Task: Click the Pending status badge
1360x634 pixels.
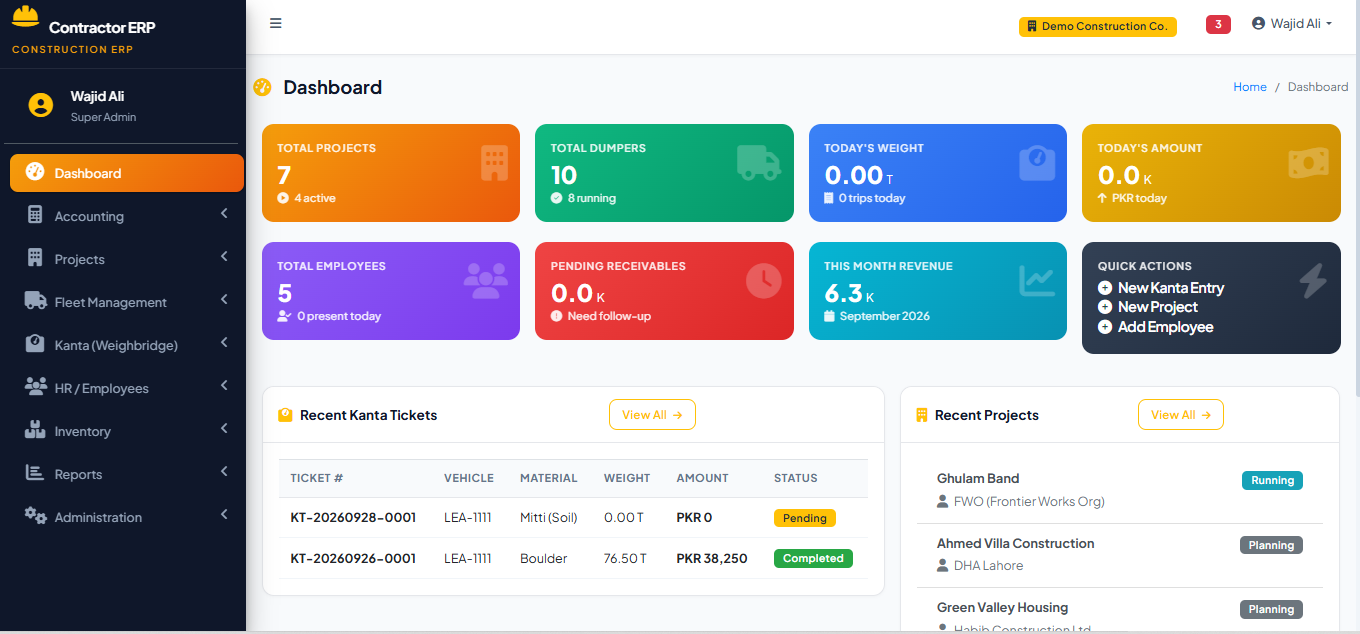Action: (x=805, y=518)
